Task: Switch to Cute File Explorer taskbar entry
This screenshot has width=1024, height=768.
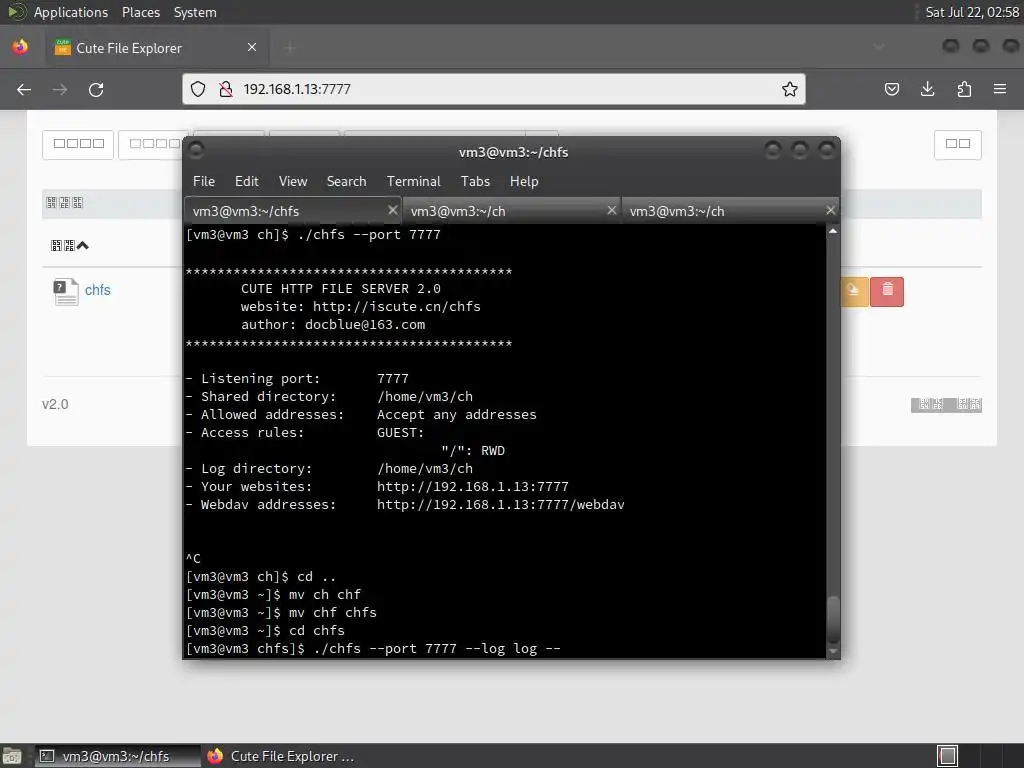Action: click(282, 756)
